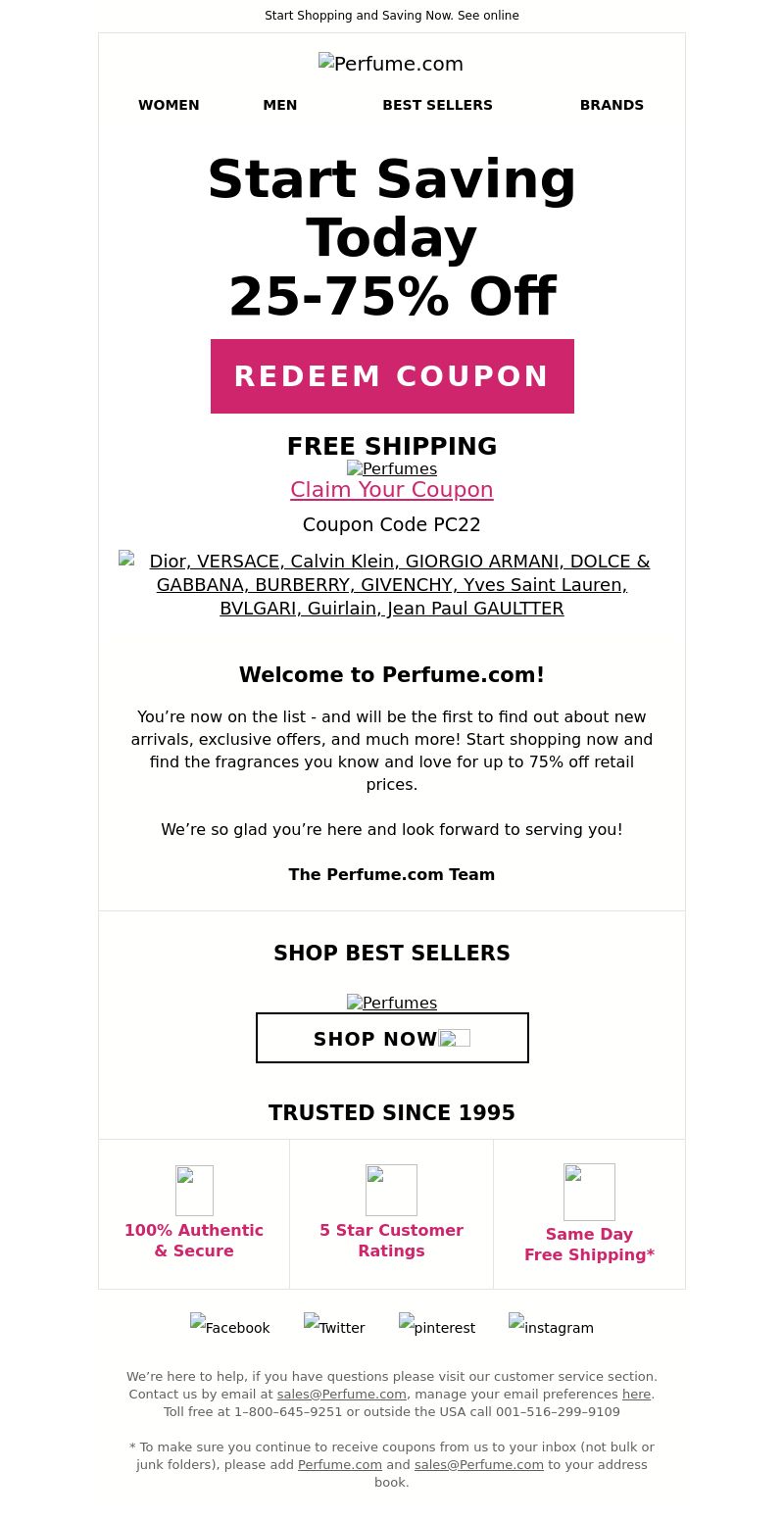
Task: Go to BEST SELLERS menu item
Action: pyautogui.click(x=437, y=105)
